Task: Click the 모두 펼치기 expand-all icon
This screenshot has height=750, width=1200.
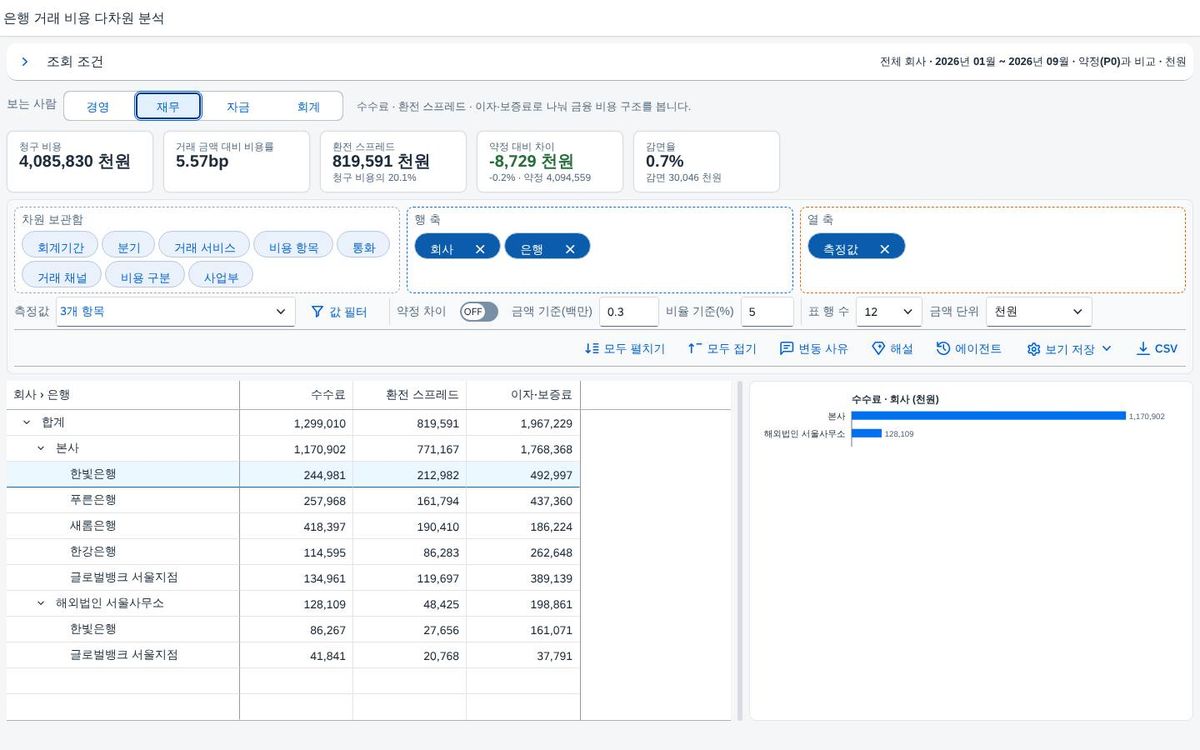Action: point(591,349)
